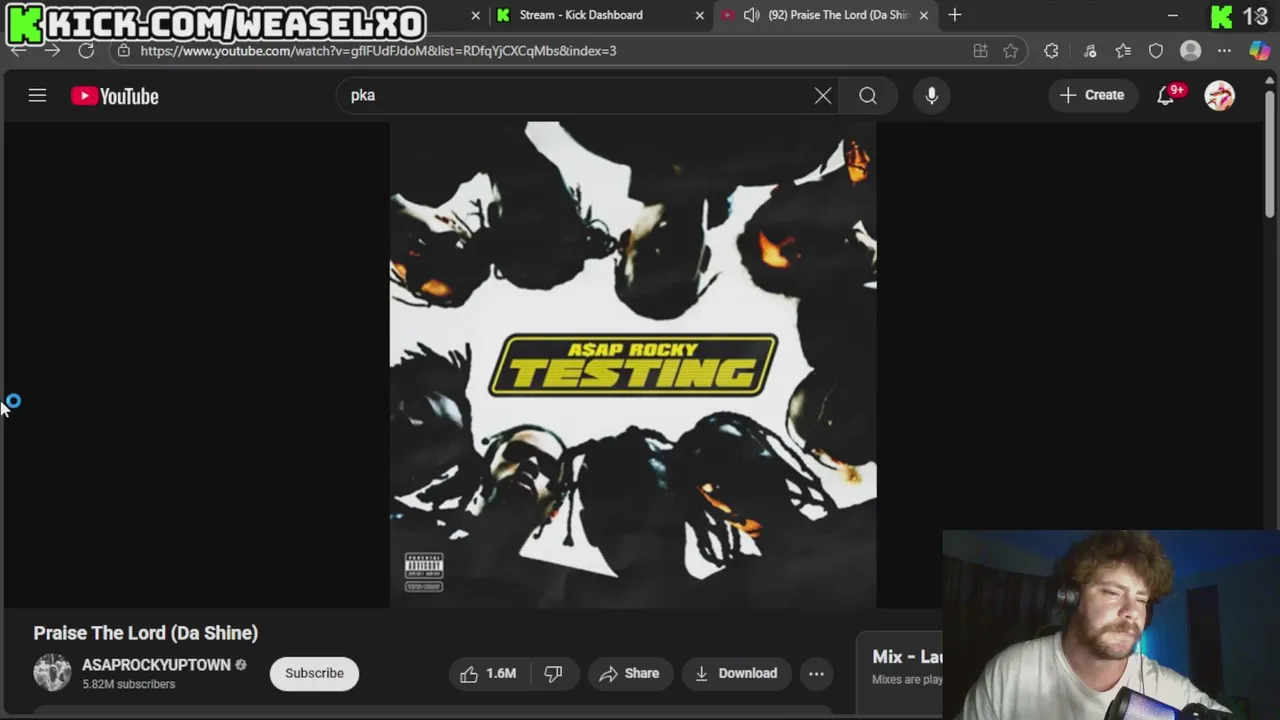Click the browser forward arrow
This screenshot has width=1280, height=720.
52,50
